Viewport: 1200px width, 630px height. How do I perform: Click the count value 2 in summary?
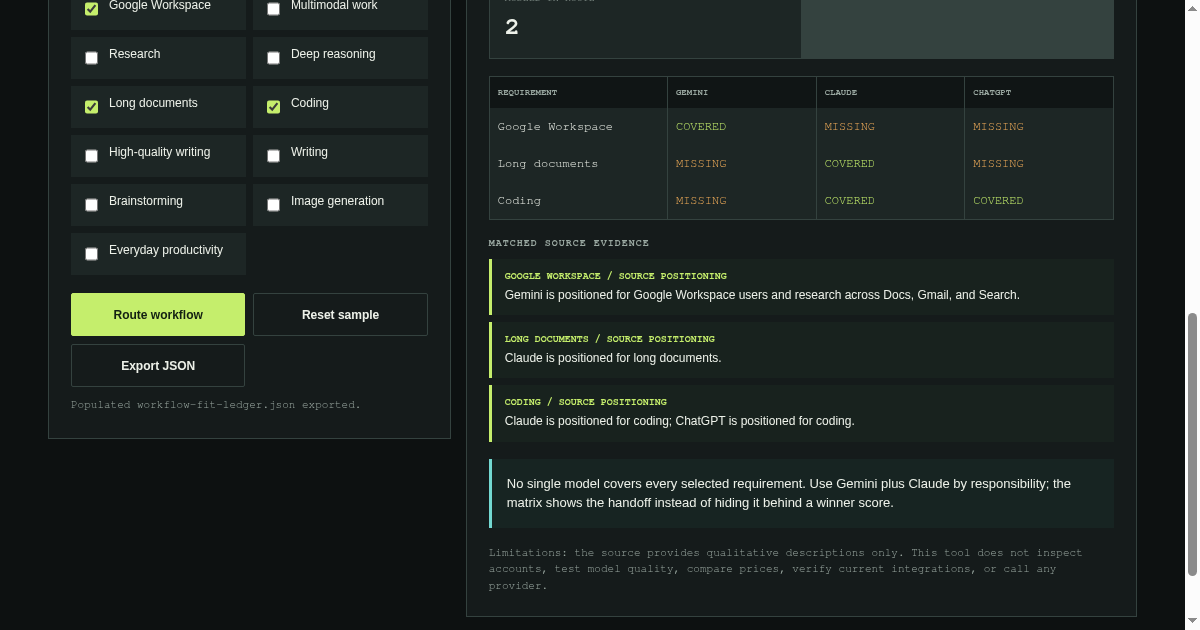click(512, 27)
